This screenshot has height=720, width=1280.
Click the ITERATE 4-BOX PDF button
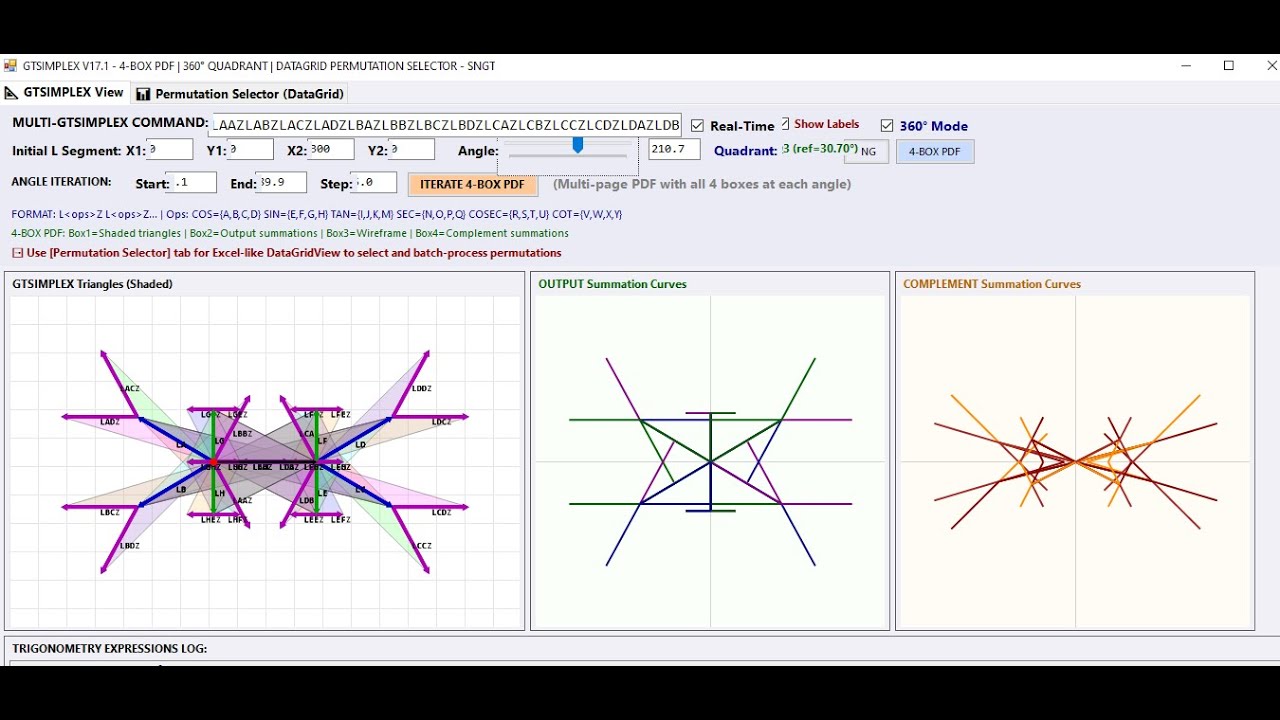click(x=472, y=184)
